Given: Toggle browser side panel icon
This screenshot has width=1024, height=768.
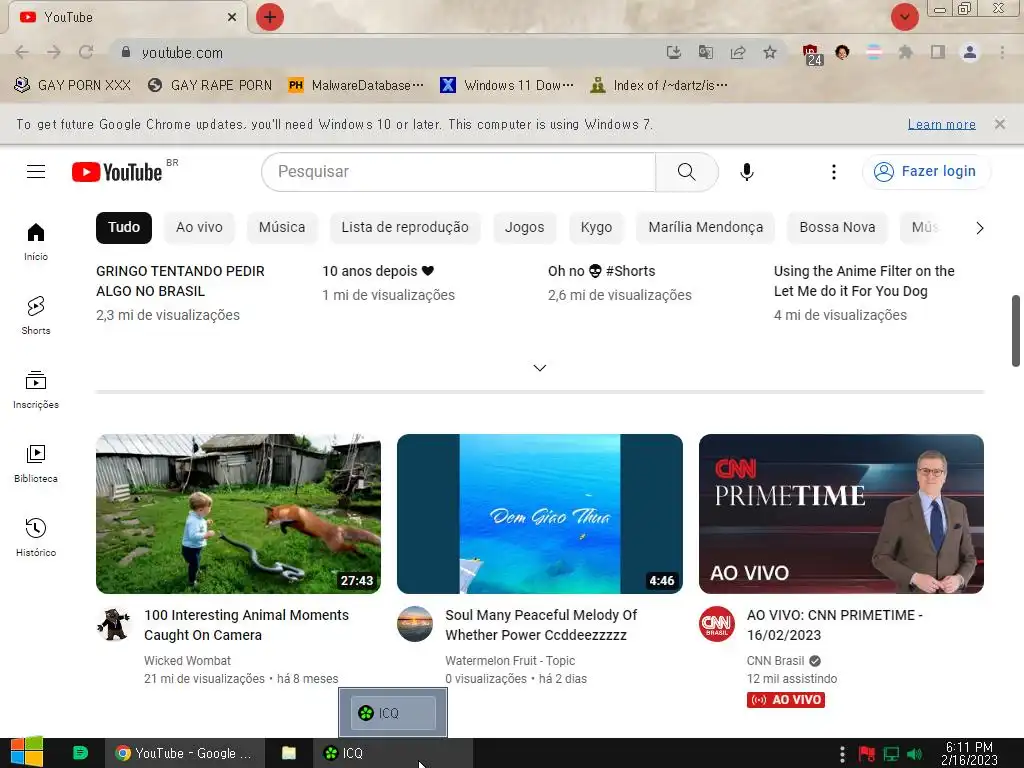Looking at the screenshot, I should (x=938, y=52).
